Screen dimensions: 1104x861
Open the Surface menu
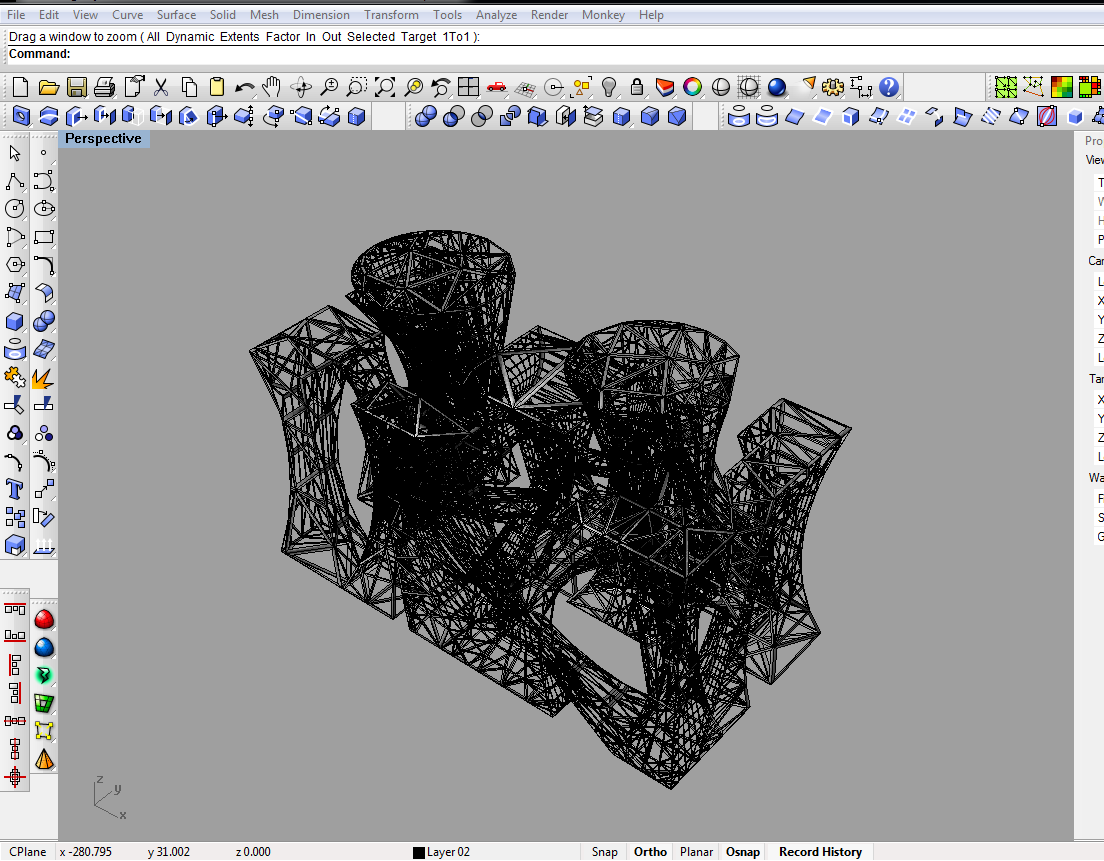click(176, 15)
